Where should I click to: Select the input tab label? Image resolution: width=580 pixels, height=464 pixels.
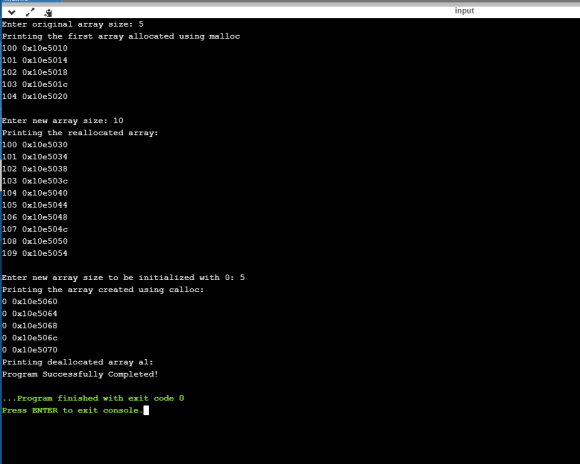point(464,11)
